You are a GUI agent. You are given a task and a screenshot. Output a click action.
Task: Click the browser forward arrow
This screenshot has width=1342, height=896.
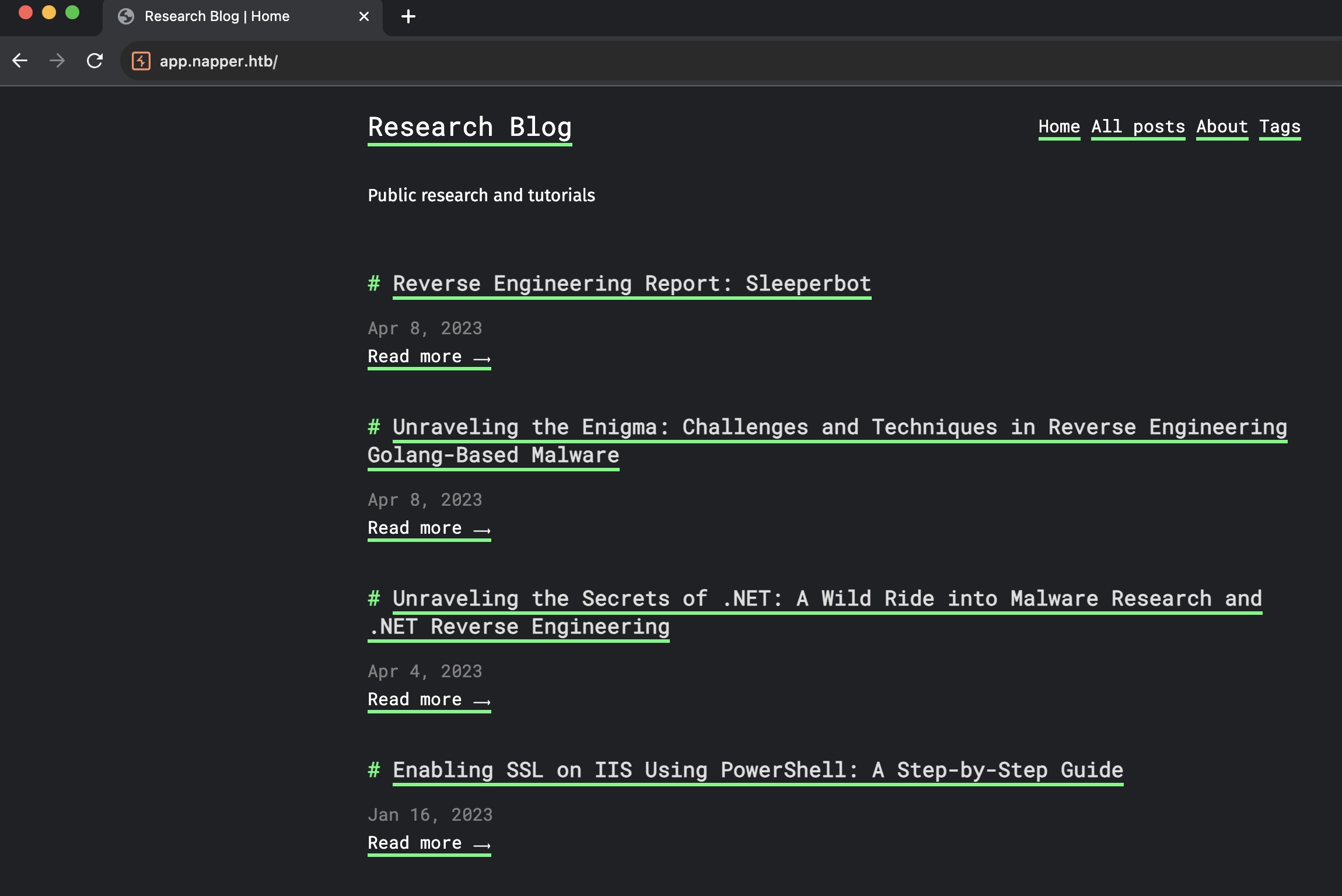(57, 61)
